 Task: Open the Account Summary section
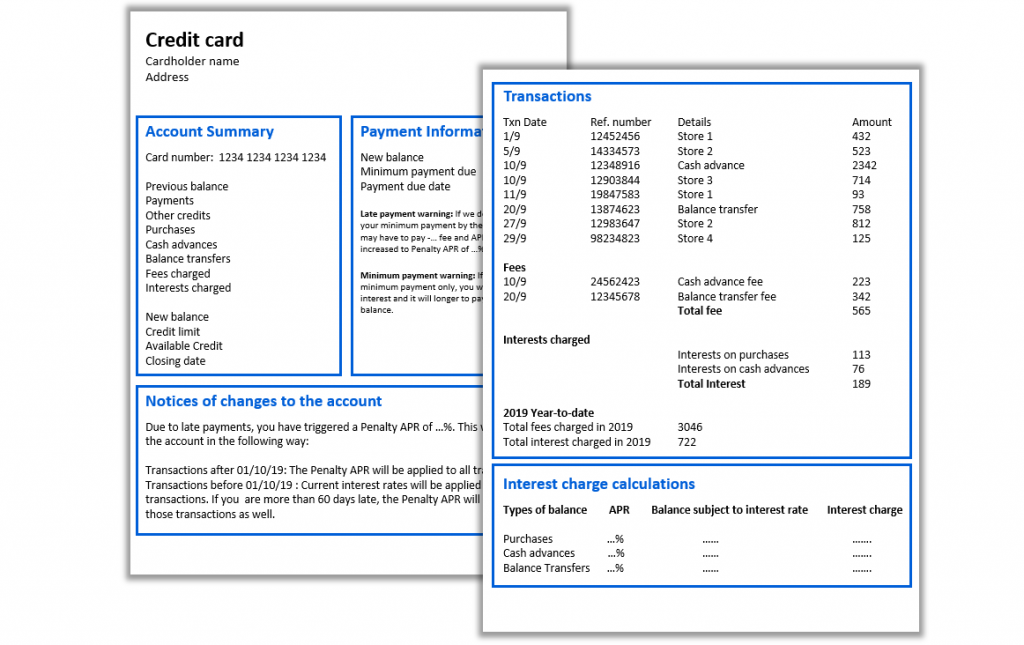click(x=209, y=131)
